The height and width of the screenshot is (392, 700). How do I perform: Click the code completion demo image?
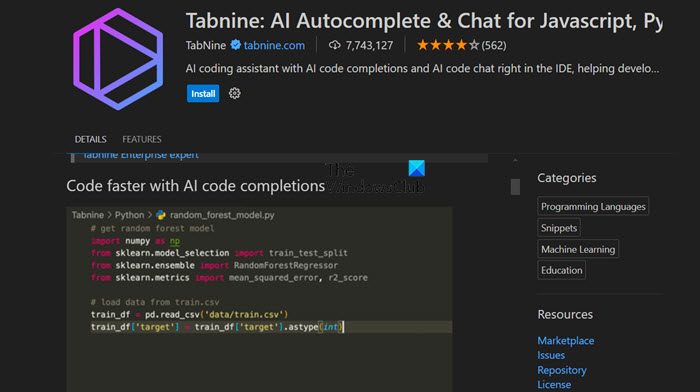pyautogui.click(x=259, y=299)
